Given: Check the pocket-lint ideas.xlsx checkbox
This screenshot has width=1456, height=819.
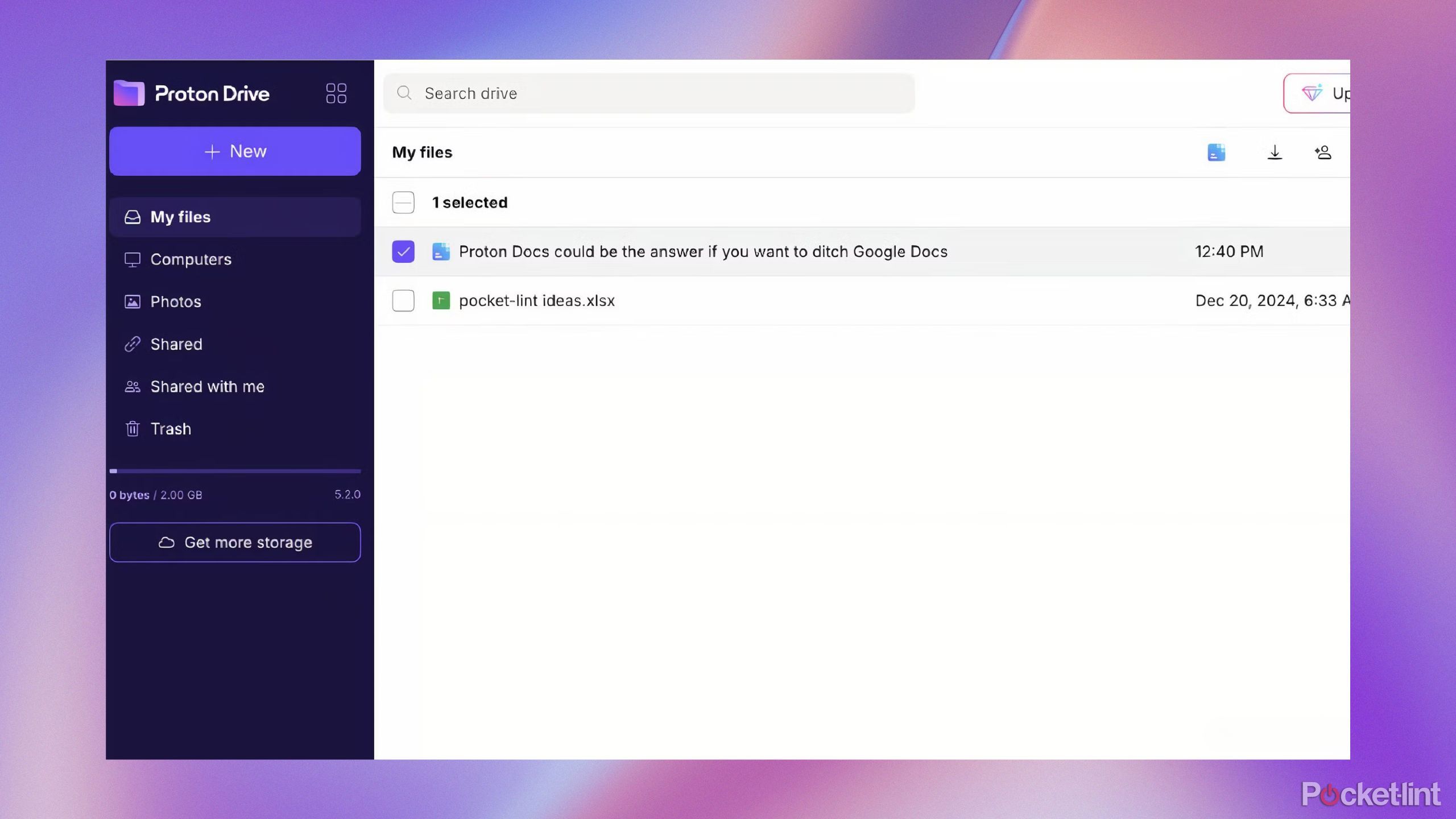Looking at the screenshot, I should 403,300.
